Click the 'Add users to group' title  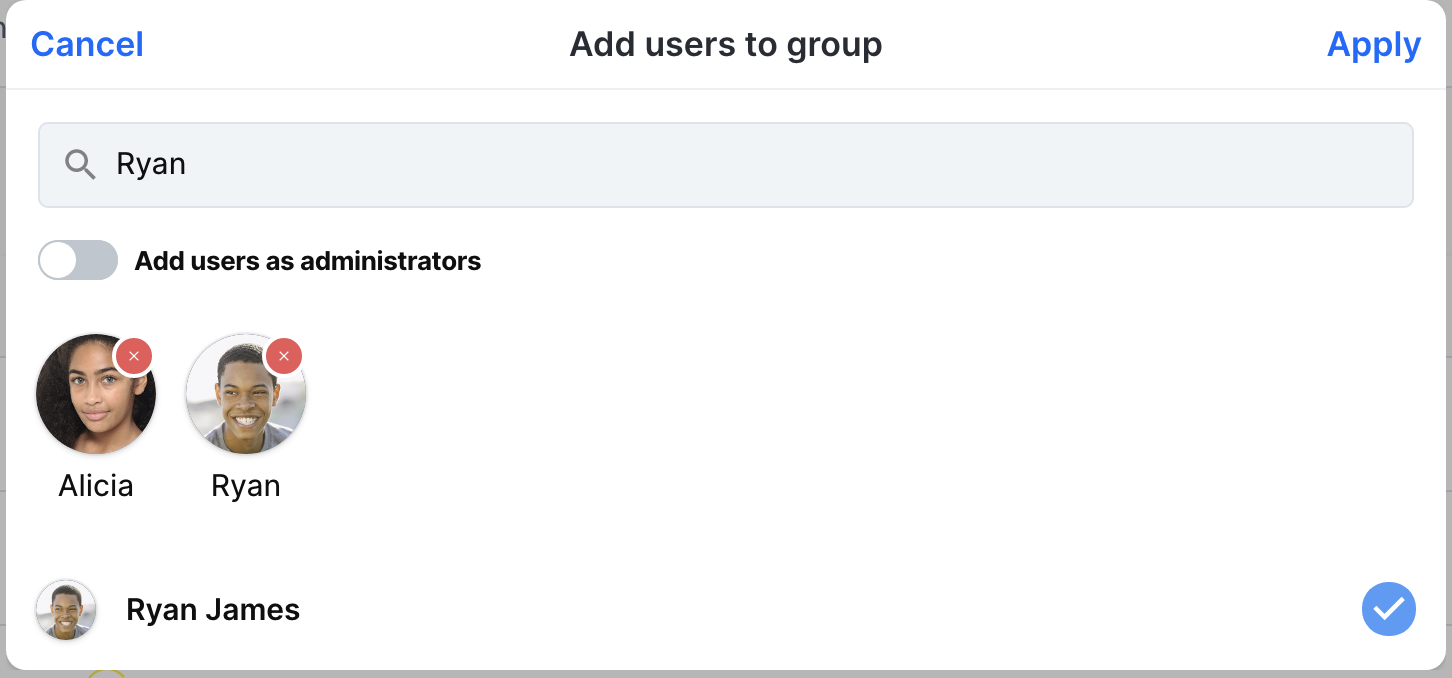[x=726, y=44]
